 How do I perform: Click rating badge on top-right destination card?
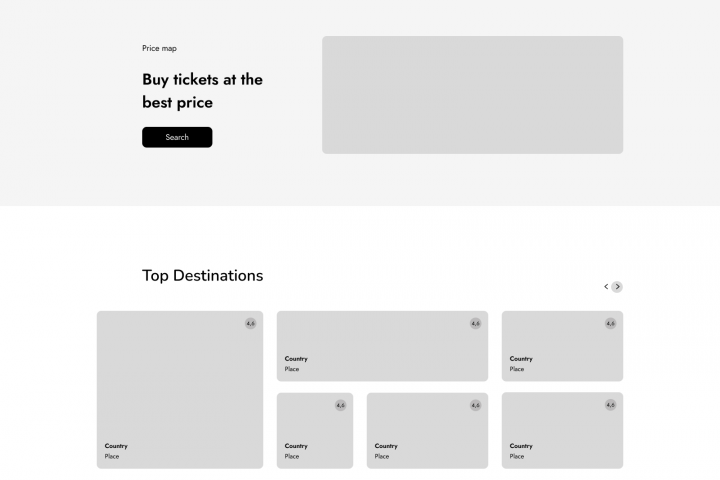tap(610, 323)
